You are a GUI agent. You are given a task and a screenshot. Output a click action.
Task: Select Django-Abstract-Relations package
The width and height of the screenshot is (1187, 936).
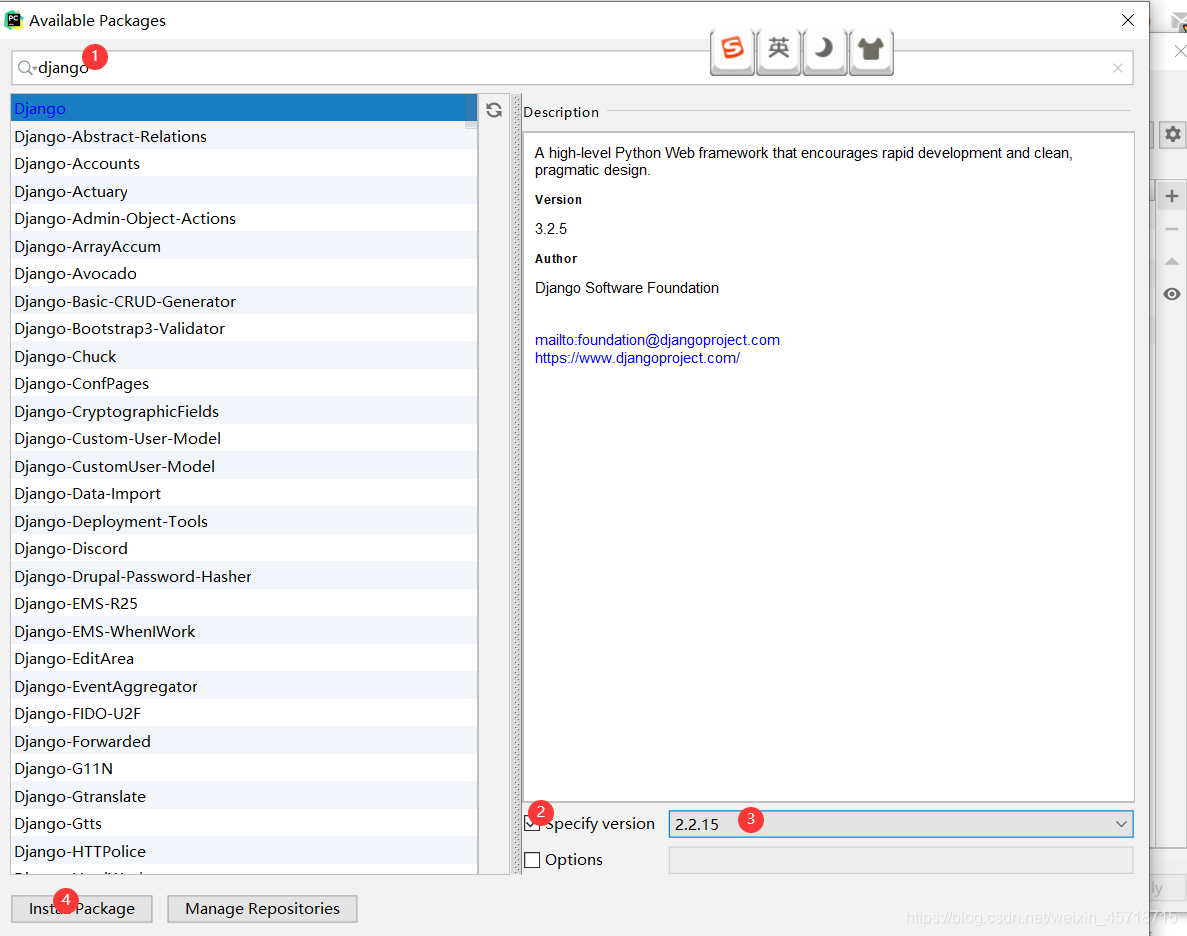pyautogui.click(x=244, y=136)
